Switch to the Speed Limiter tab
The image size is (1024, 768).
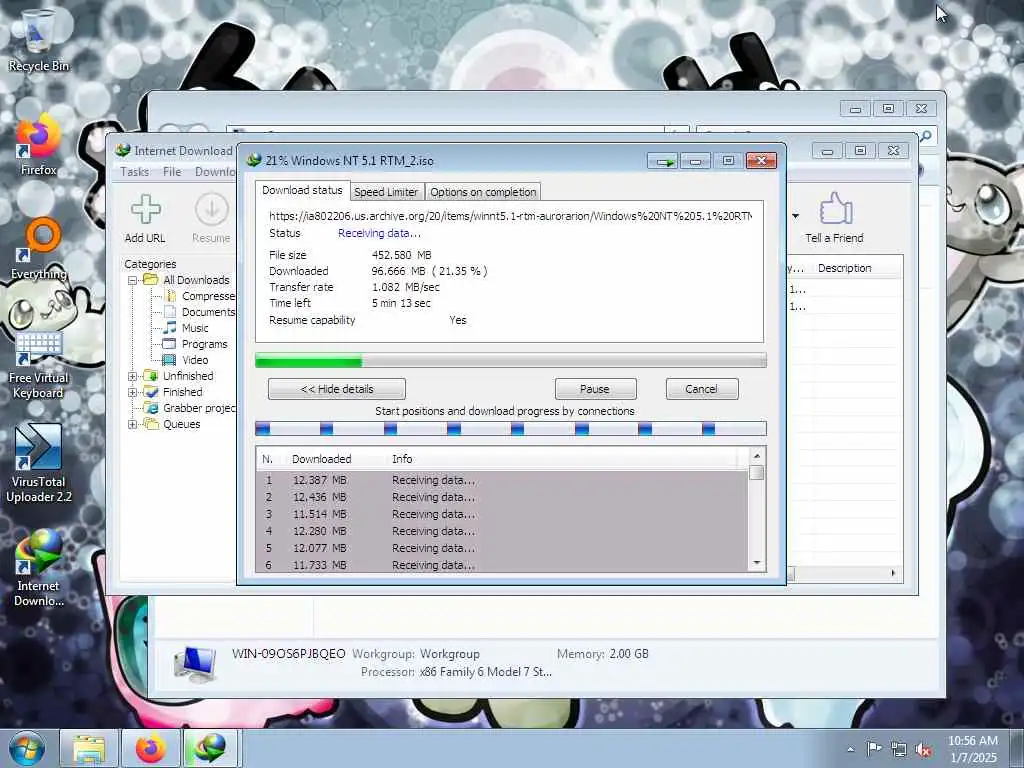[x=386, y=192]
